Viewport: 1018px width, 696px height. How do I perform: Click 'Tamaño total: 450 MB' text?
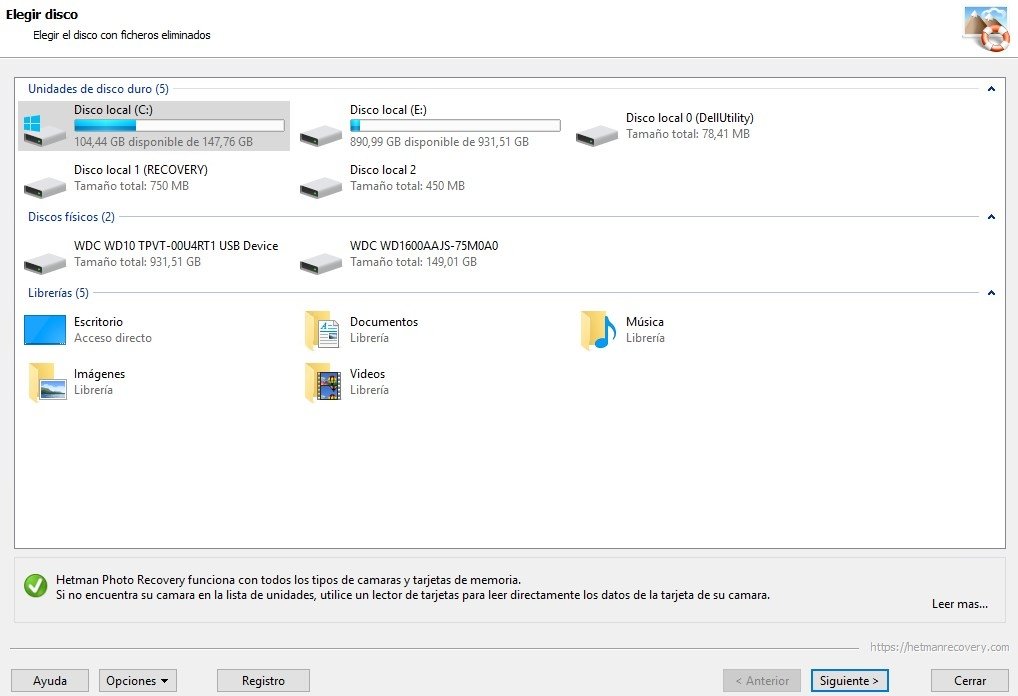407,186
